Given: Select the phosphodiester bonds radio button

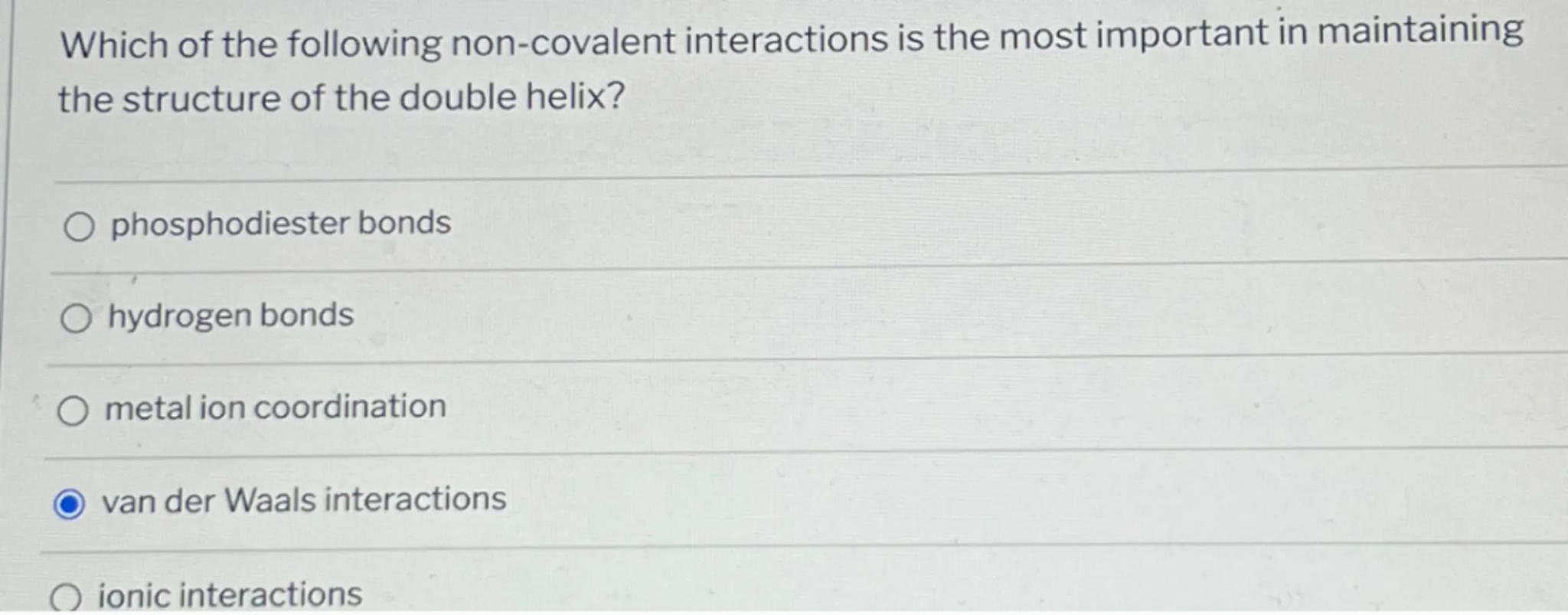Looking at the screenshot, I should tap(79, 227).
